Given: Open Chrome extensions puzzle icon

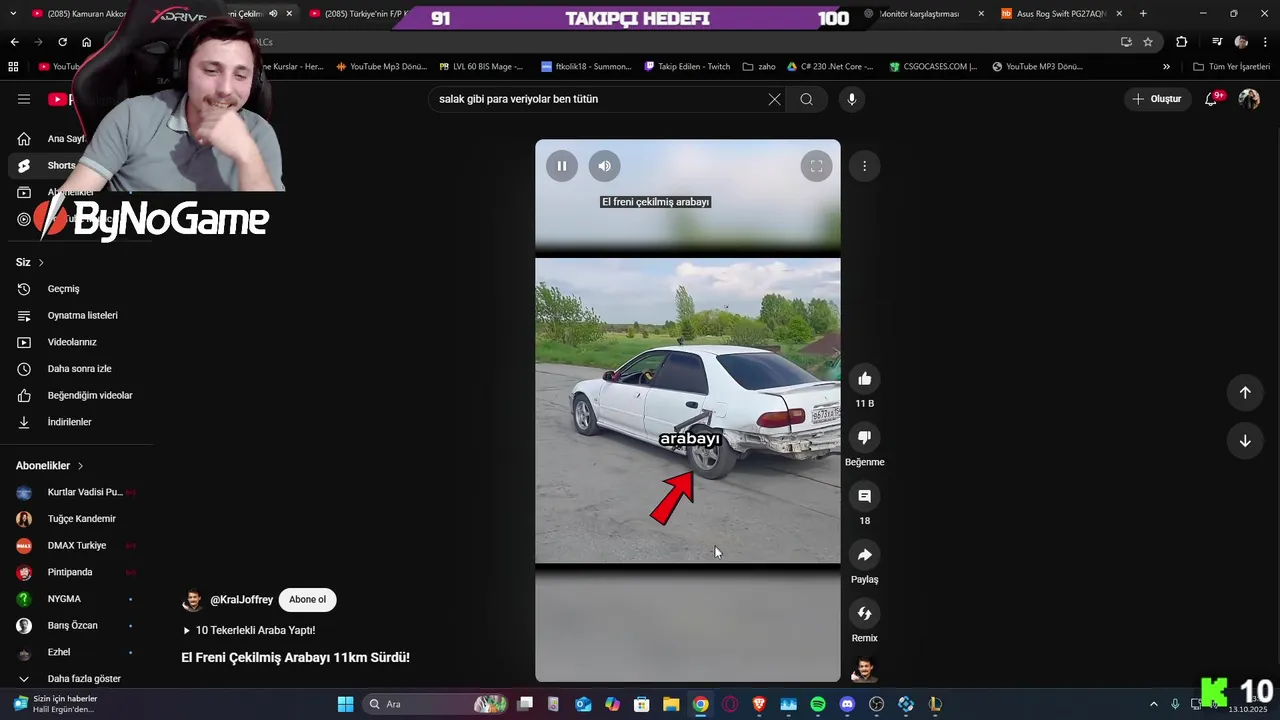Looking at the screenshot, I should (x=1182, y=42).
